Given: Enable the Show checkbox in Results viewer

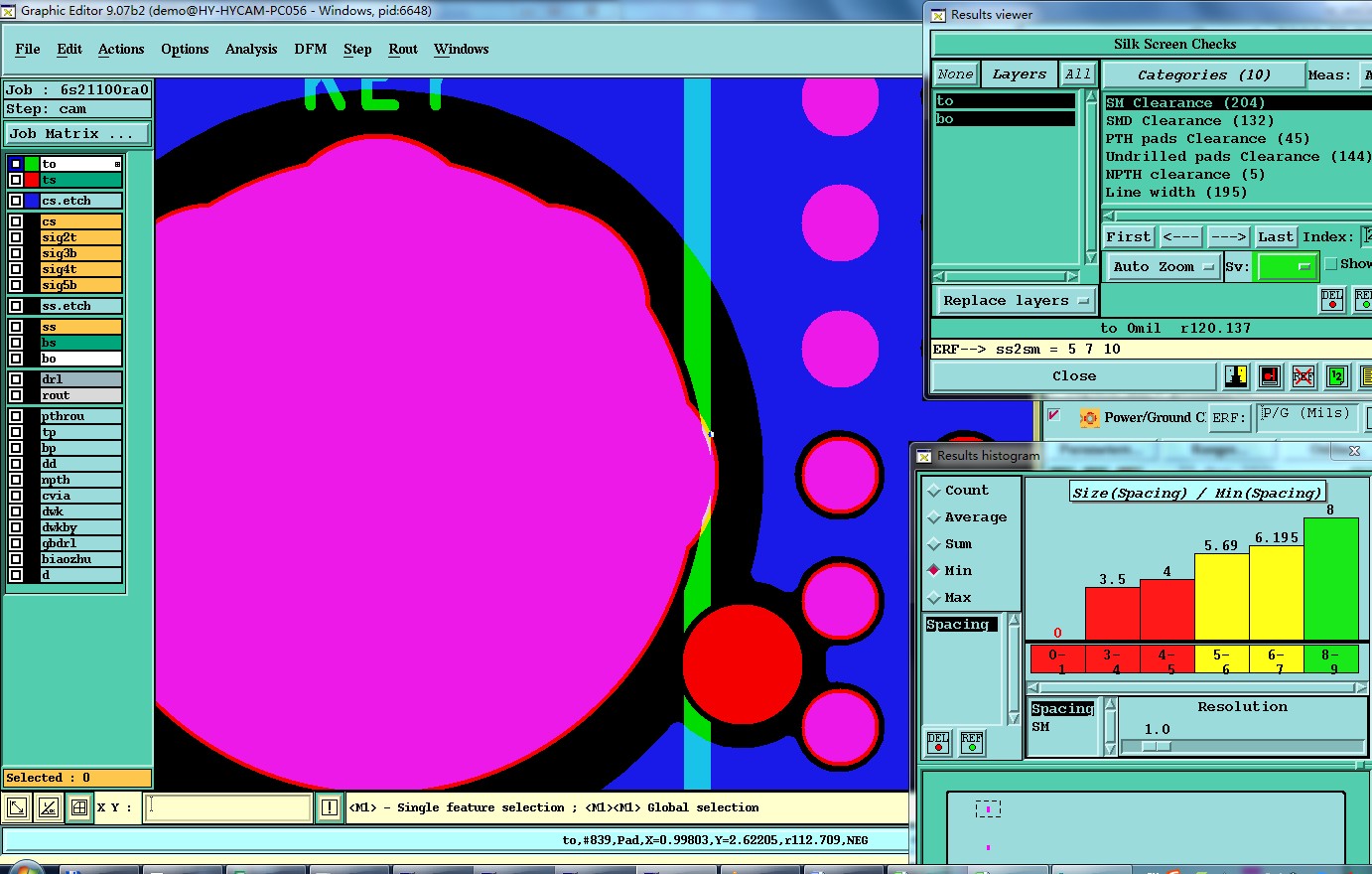Looking at the screenshot, I should pyautogui.click(x=1331, y=264).
